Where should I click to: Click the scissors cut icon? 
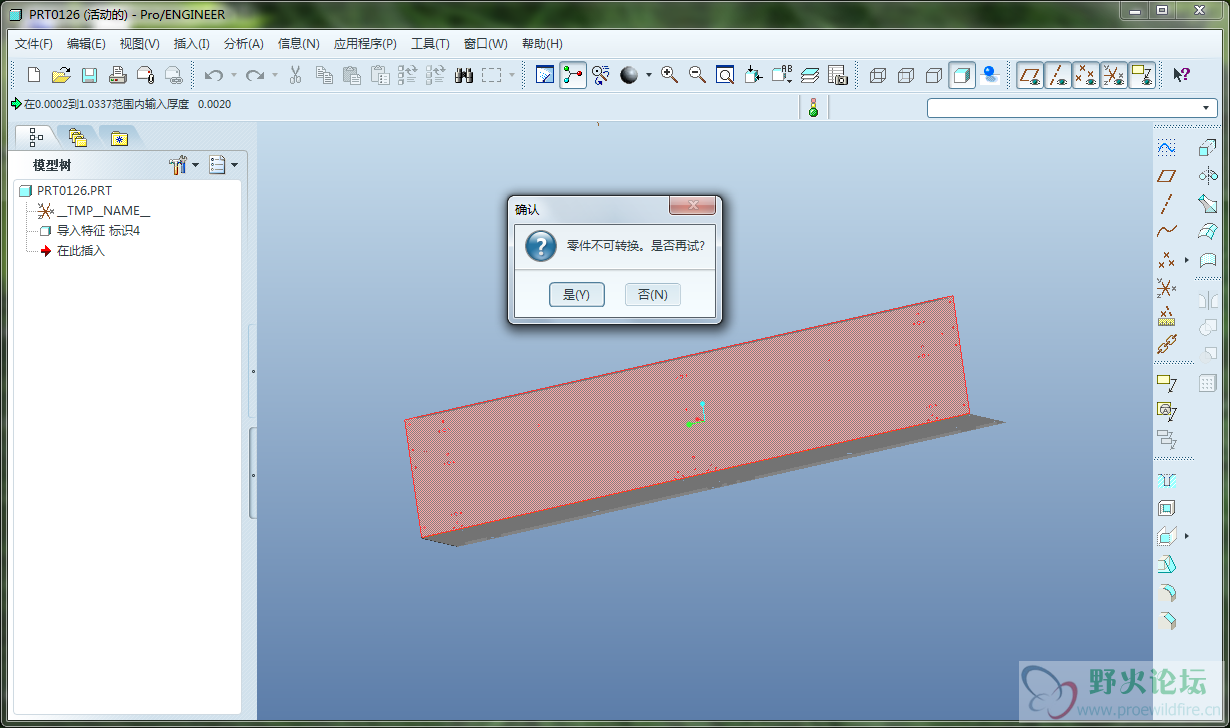coord(296,75)
